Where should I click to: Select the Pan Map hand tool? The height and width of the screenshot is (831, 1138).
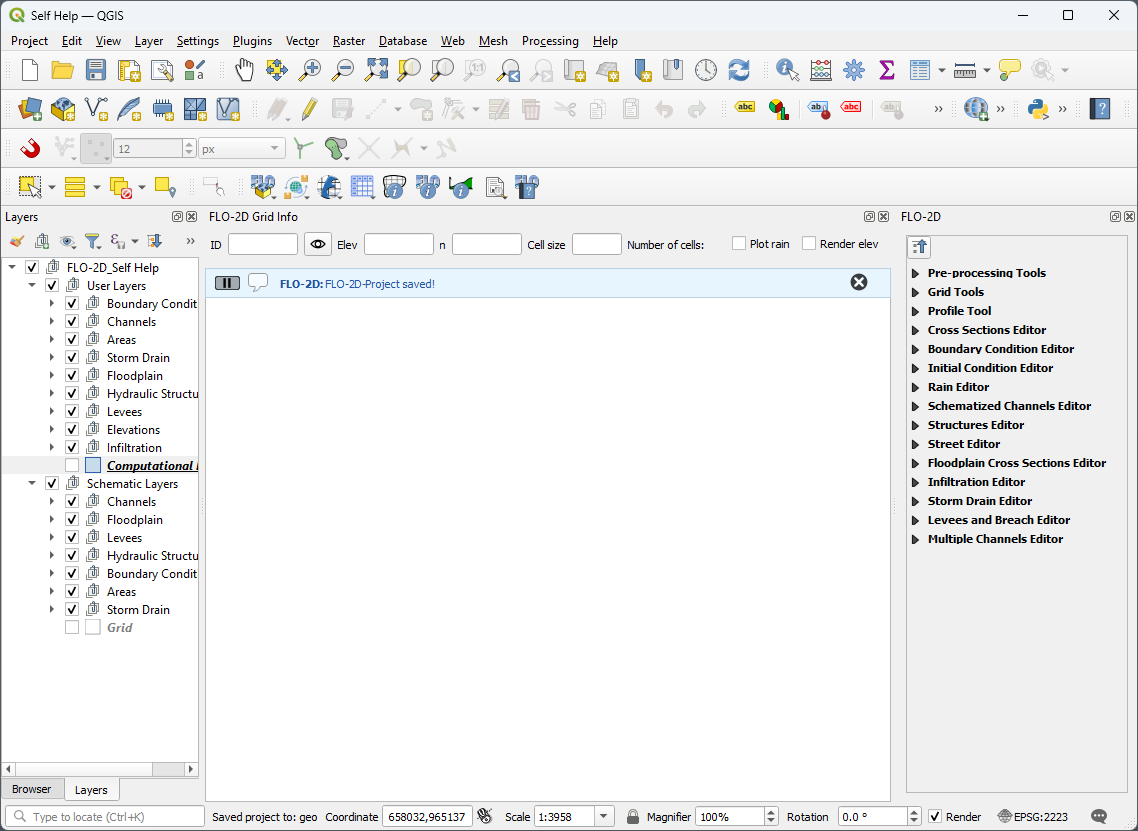tap(244, 70)
